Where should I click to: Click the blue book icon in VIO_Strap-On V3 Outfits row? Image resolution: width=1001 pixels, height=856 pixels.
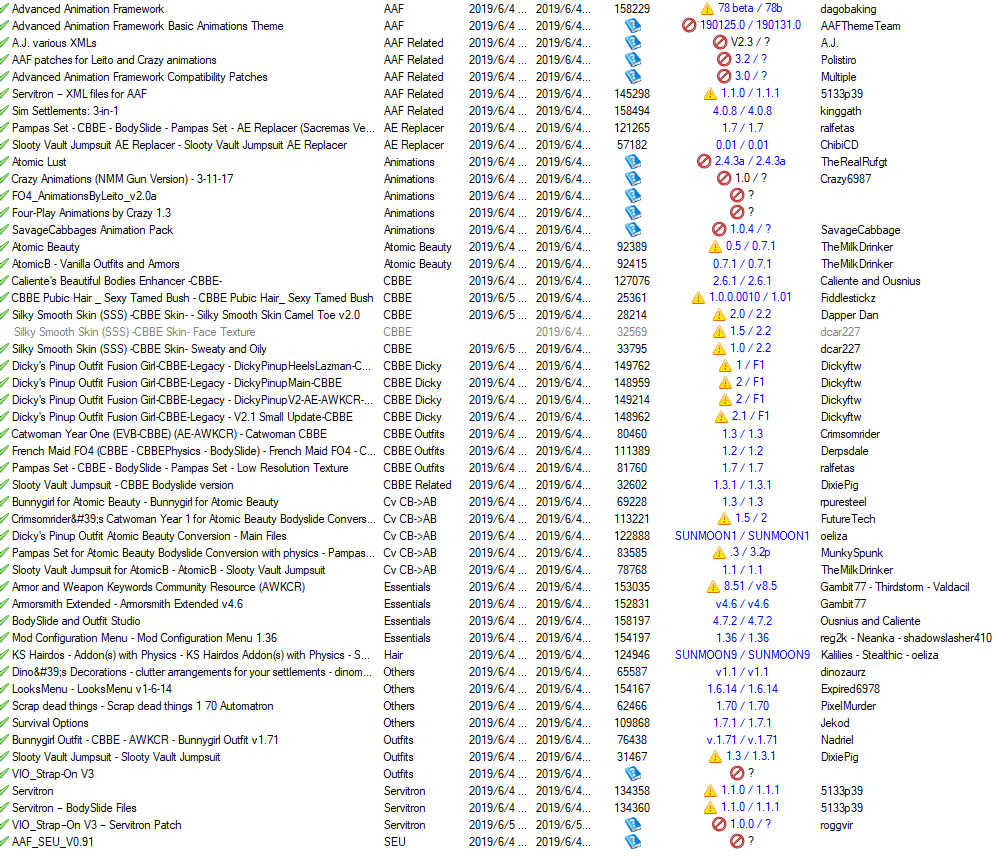tap(632, 774)
